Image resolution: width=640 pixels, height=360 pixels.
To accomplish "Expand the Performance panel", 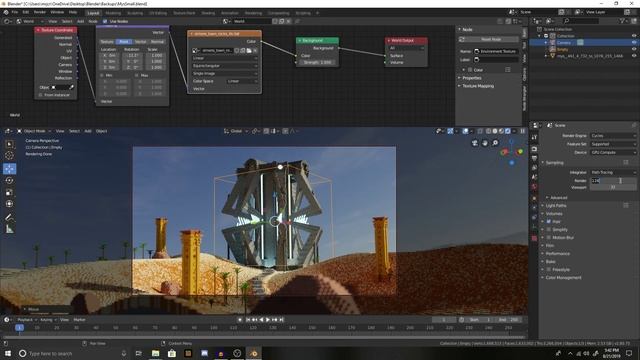I will [x=557, y=253].
